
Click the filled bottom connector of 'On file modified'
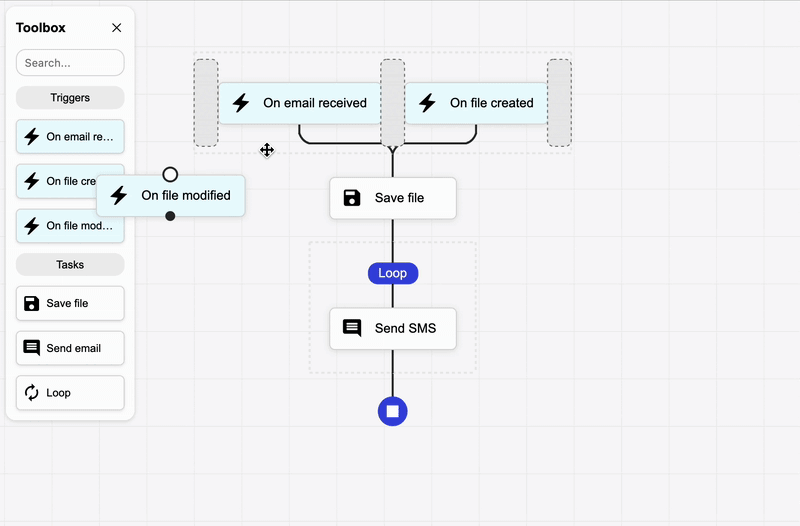pos(170,216)
